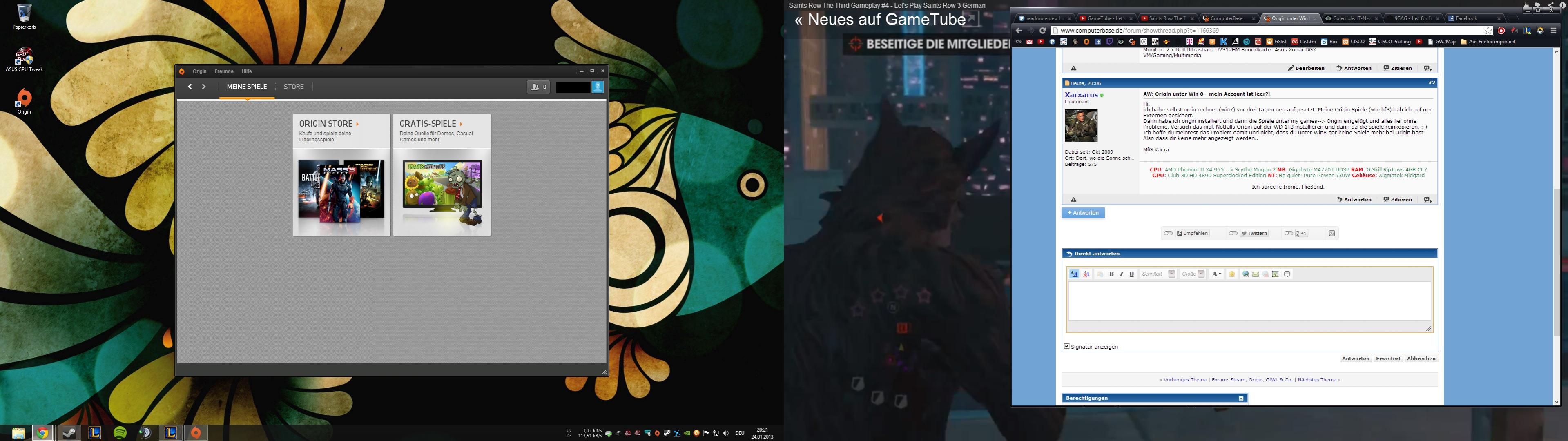The height and width of the screenshot is (441, 1568).
Task: Toggle the Signatur anzeigen checkbox
Action: click(1066, 346)
